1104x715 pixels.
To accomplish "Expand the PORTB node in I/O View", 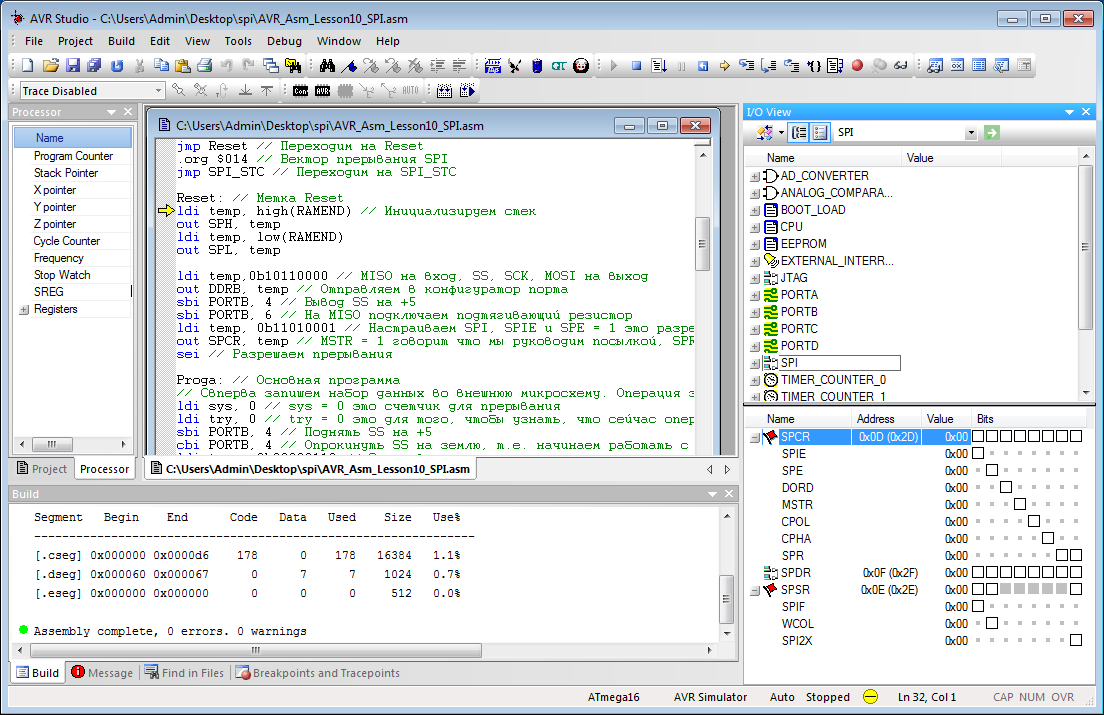I will coord(755,312).
